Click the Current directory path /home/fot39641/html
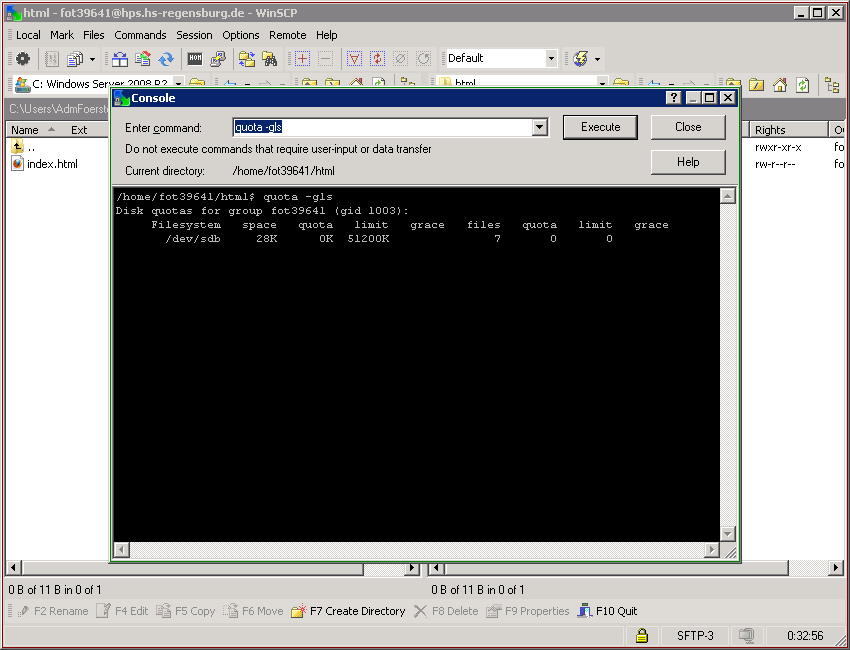The width and height of the screenshot is (850, 650). tap(284, 171)
